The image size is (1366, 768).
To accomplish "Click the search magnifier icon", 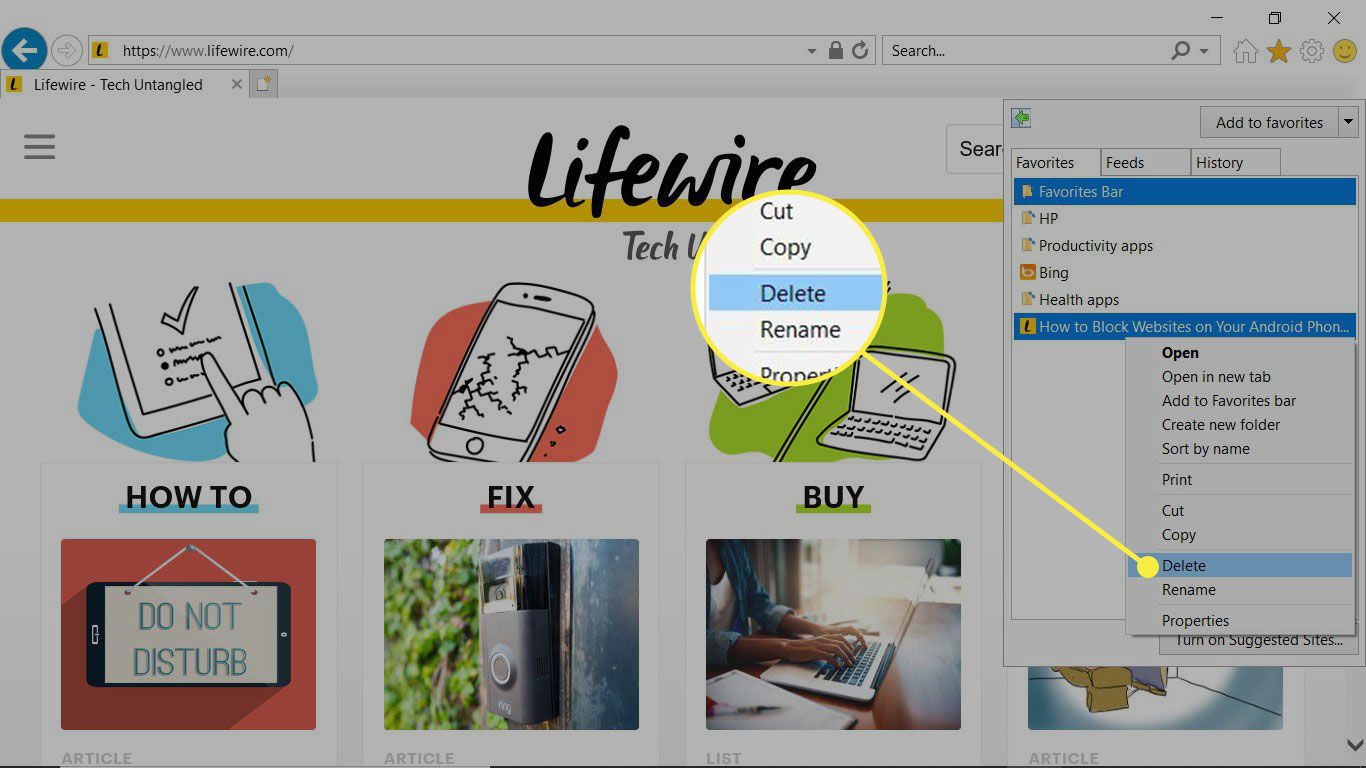I will tap(1181, 50).
